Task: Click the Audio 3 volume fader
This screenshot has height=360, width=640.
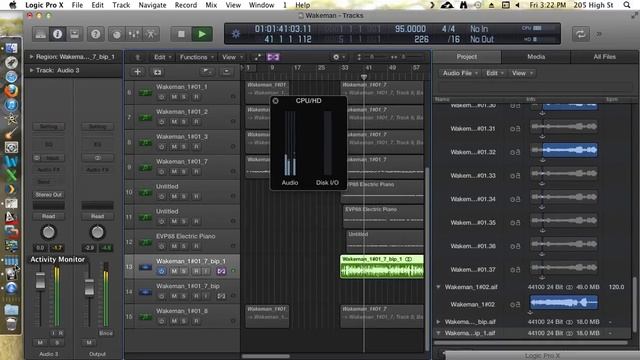Action: coord(40,280)
